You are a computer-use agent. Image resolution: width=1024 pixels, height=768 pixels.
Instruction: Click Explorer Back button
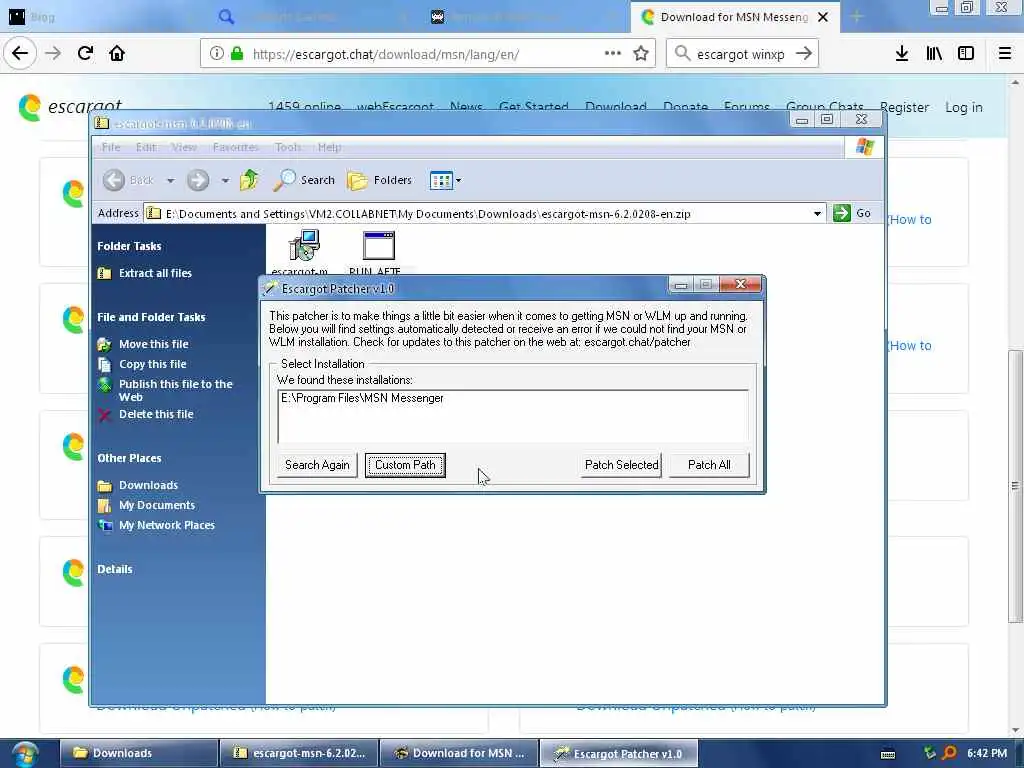coord(129,180)
